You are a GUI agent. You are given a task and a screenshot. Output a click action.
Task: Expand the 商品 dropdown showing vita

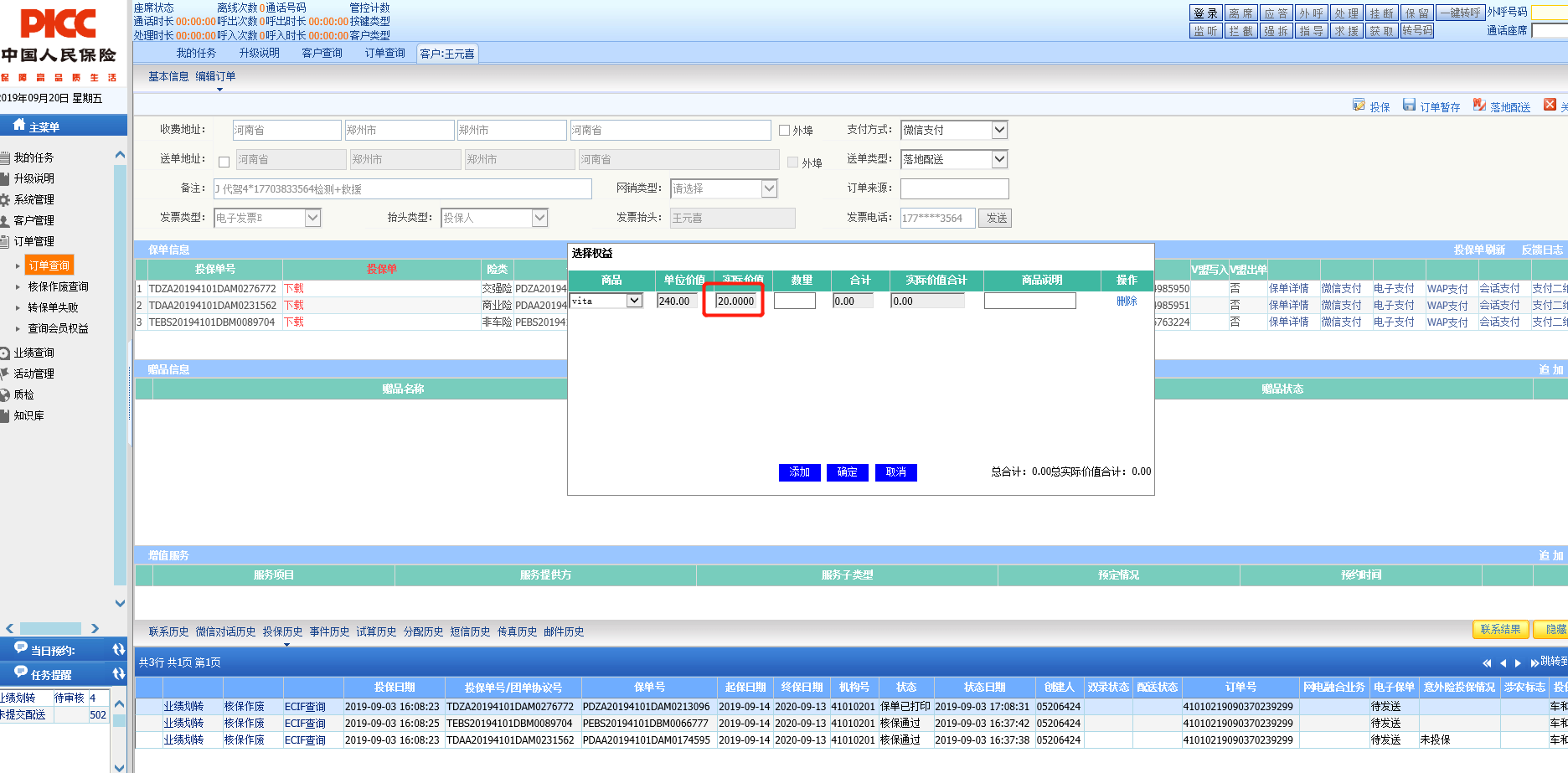[x=634, y=301]
